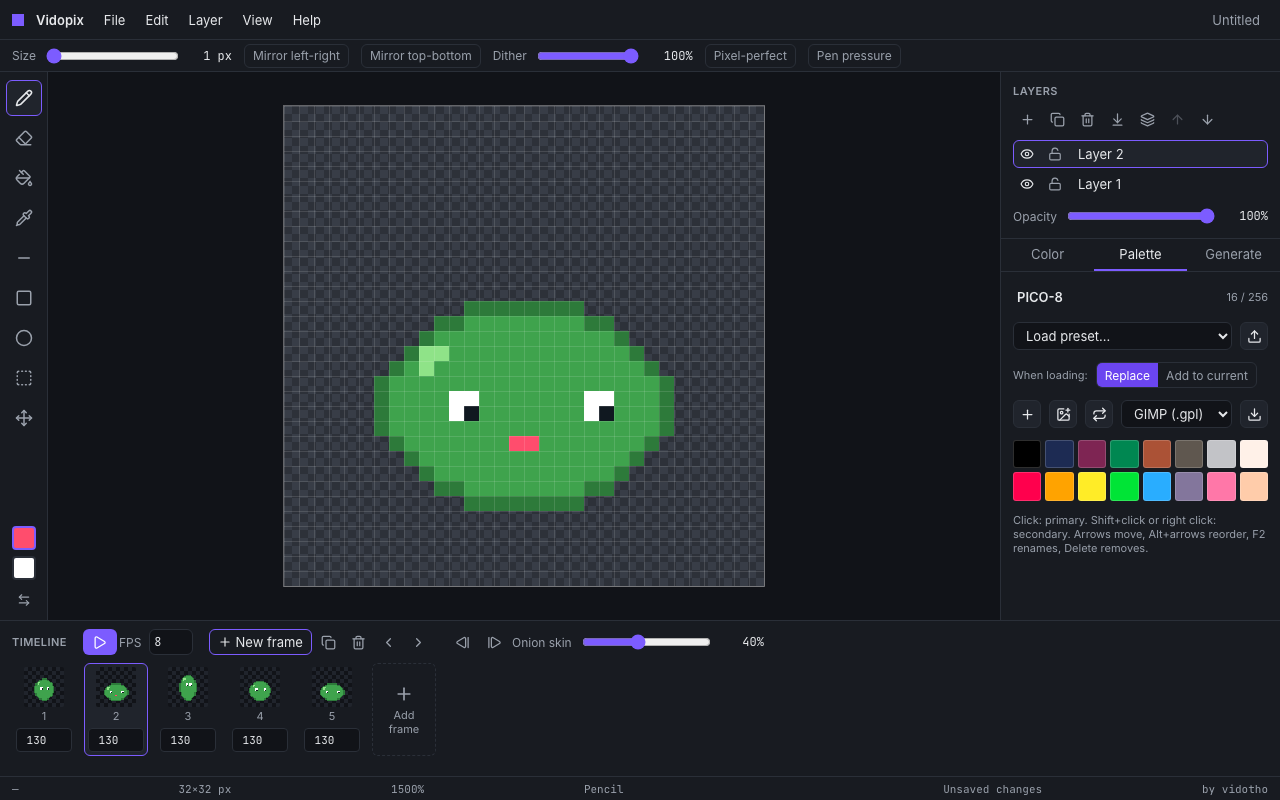The height and width of the screenshot is (800, 1280).
Task: Extract palette from image icon
Action: [x=1063, y=414]
